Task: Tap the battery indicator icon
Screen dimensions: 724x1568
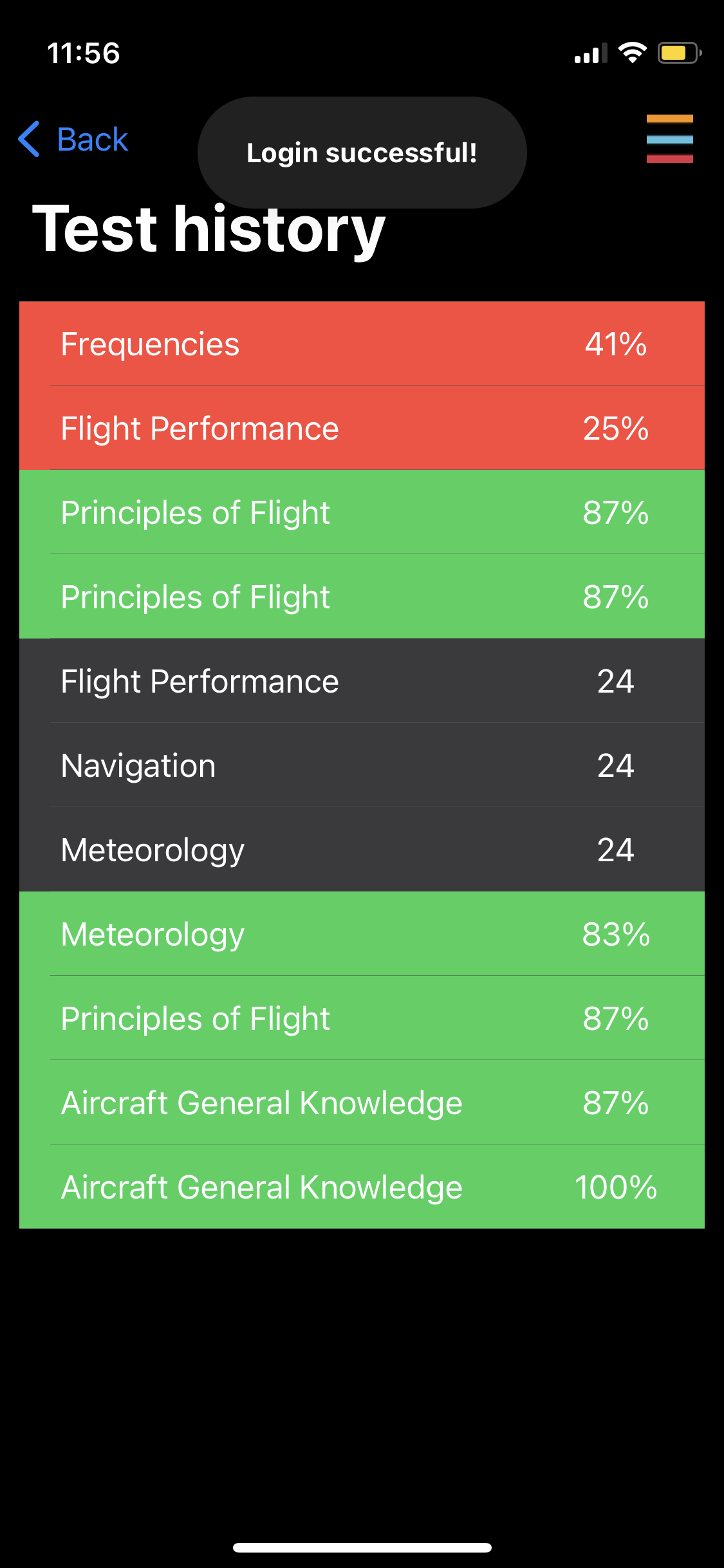Action: coord(678,53)
